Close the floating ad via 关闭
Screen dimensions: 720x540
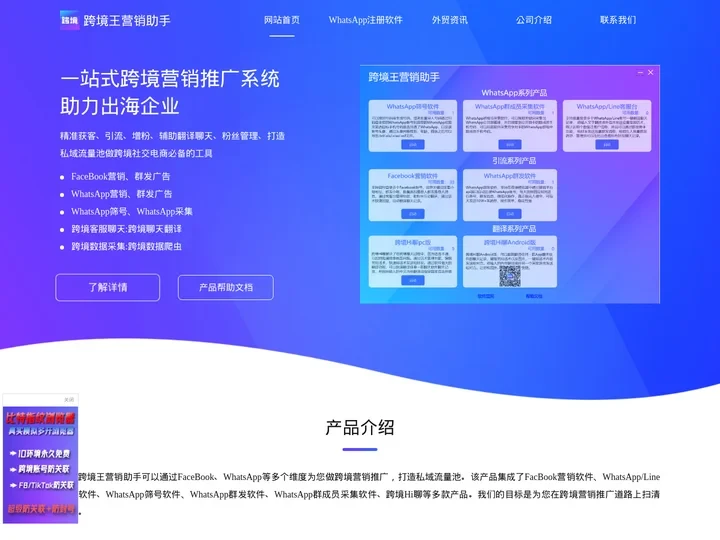pyautogui.click(x=69, y=399)
